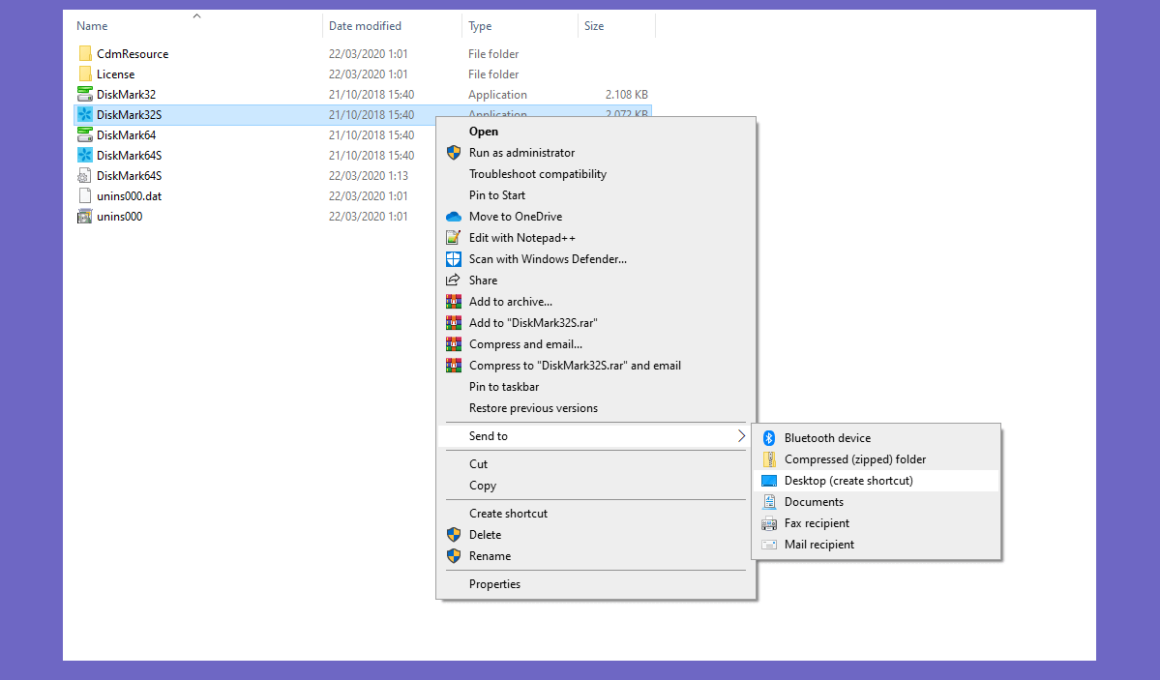The image size is (1160, 680).
Task: Click the blue DiskMark64S application icon
Action: point(85,155)
